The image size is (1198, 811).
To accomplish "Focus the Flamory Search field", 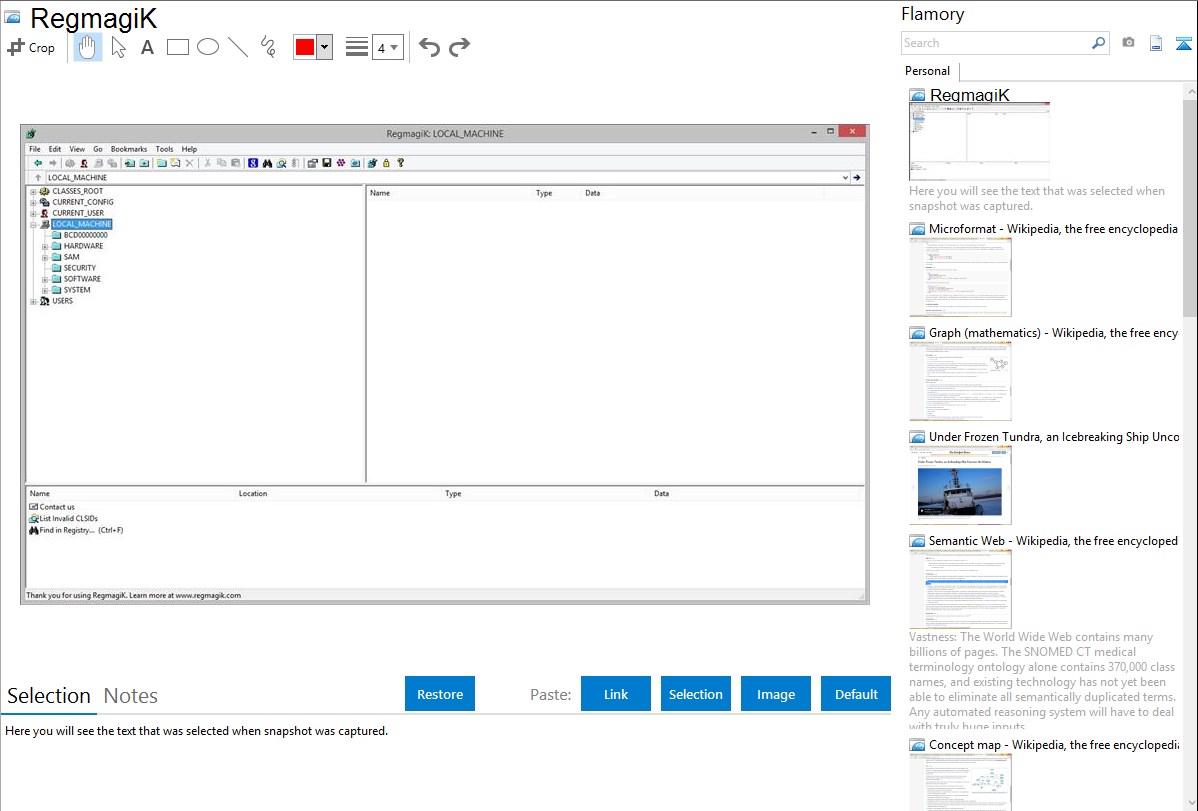I will (996, 43).
